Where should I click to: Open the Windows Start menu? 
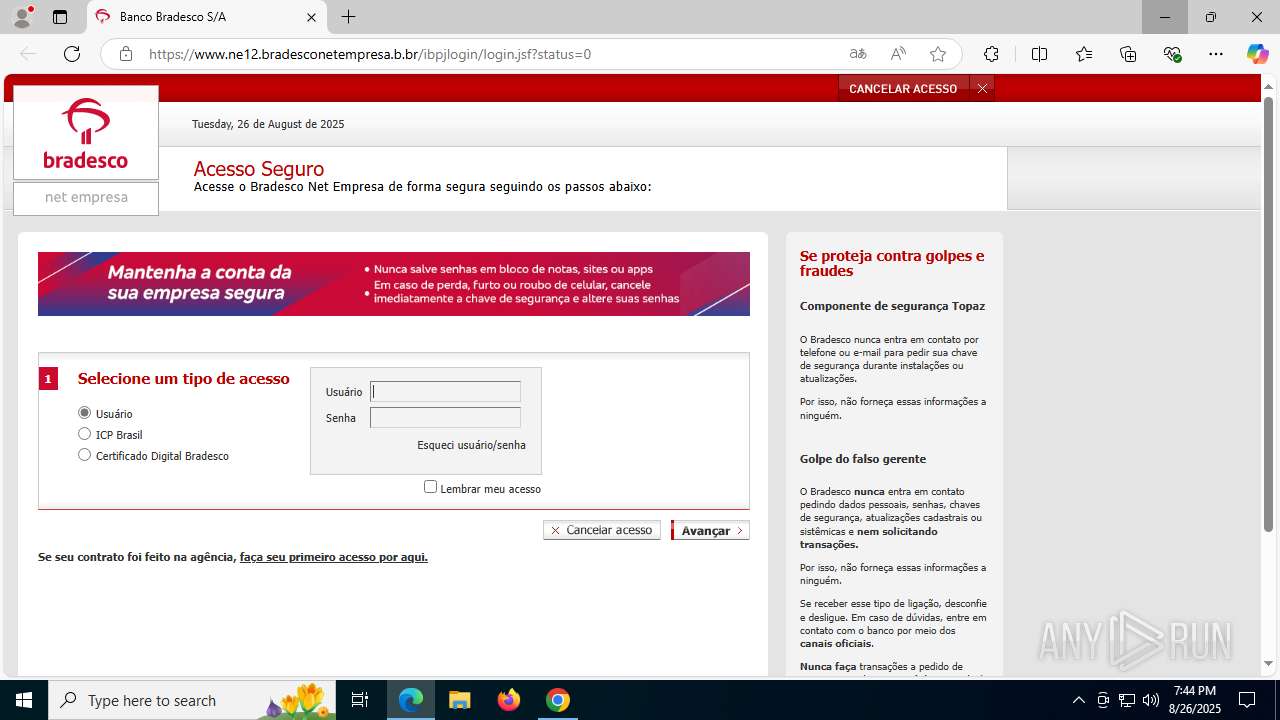pyautogui.click(x=24, y=700)
